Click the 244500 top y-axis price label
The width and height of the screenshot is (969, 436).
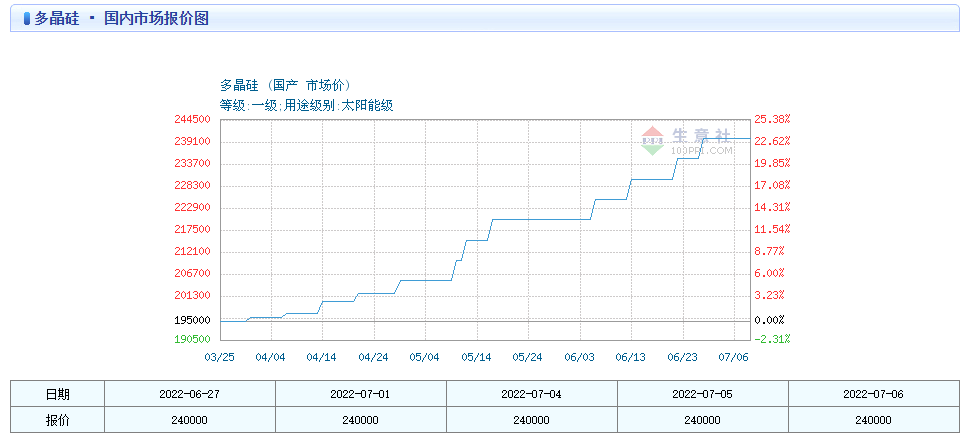tap(192, 119)
